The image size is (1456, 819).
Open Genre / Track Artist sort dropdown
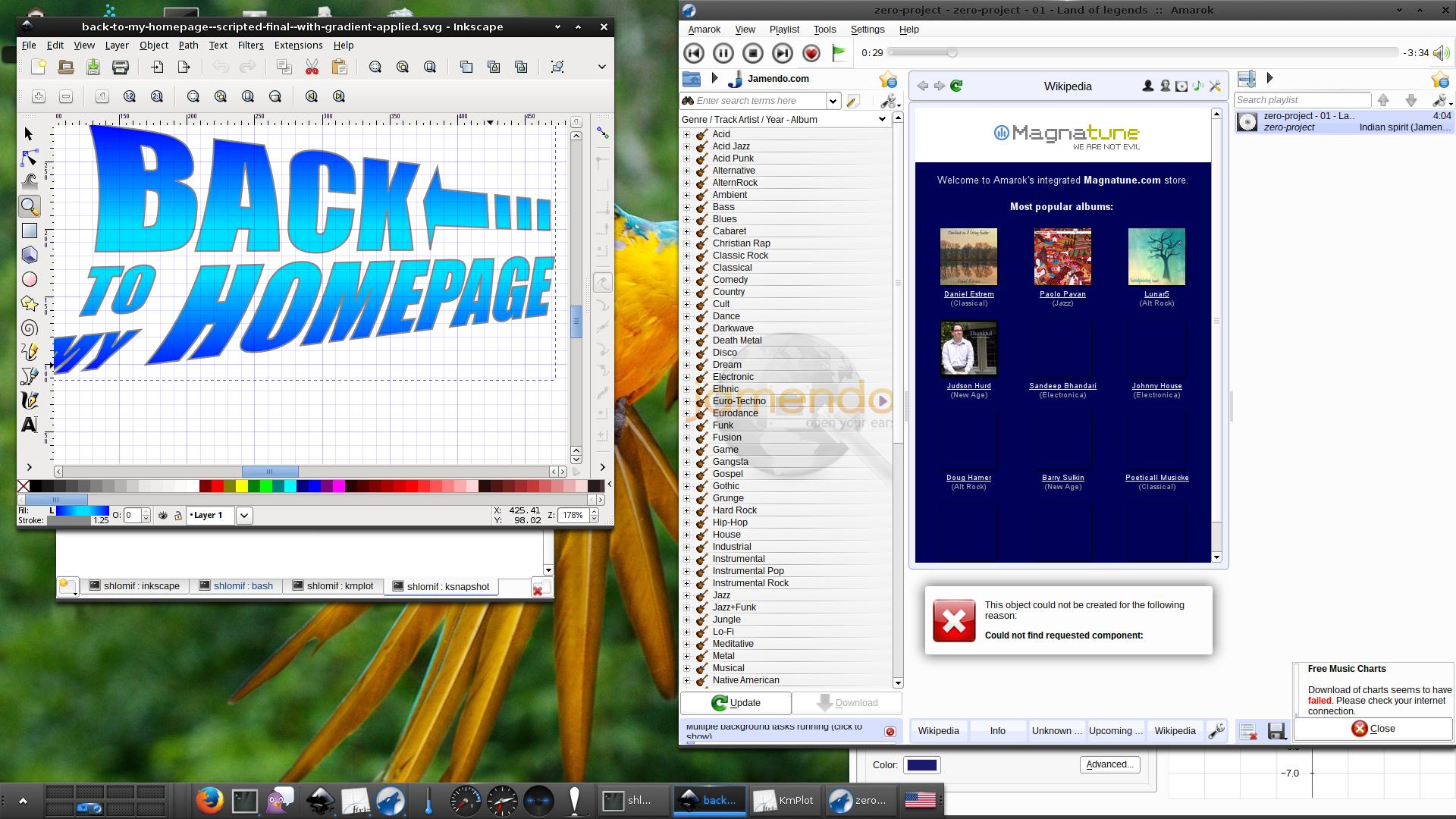click(784, 119)
